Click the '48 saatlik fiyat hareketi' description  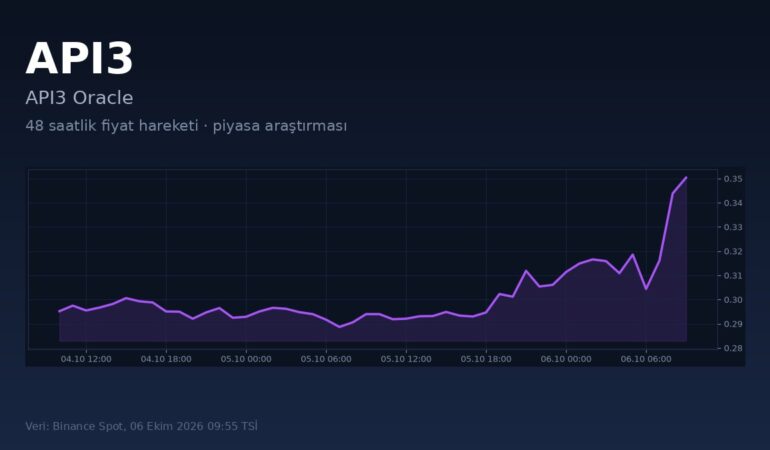point(186,126)
